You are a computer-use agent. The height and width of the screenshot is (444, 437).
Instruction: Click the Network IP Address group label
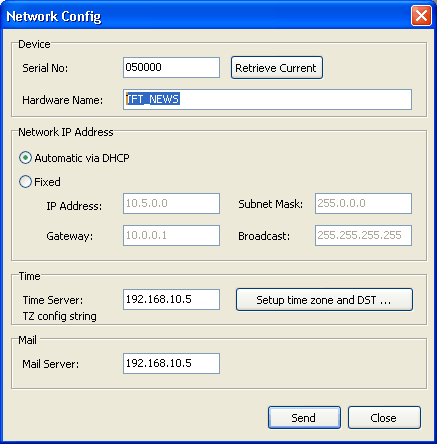click(66, 132)
